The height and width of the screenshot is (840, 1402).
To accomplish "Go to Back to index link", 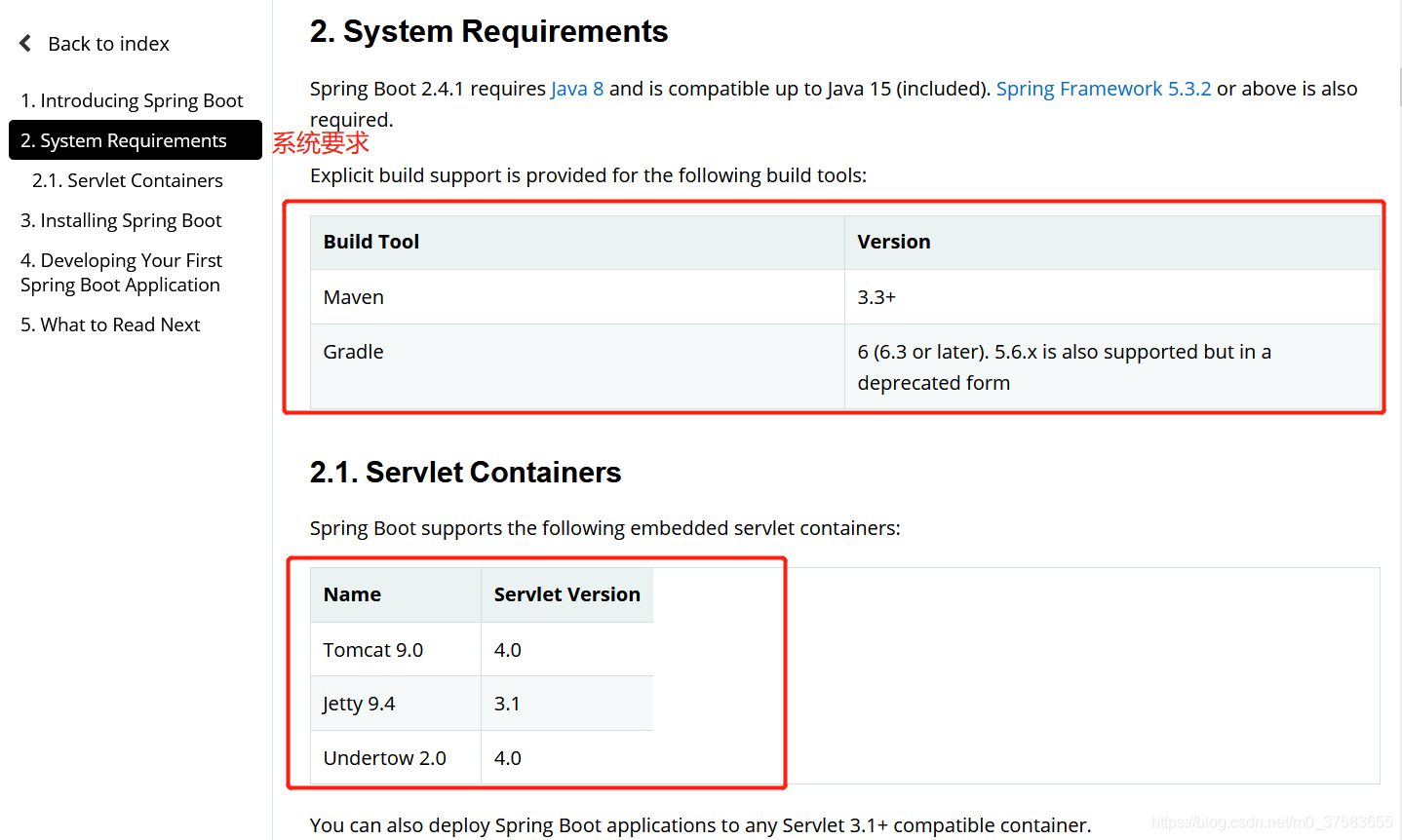I will tap(108, 44).
